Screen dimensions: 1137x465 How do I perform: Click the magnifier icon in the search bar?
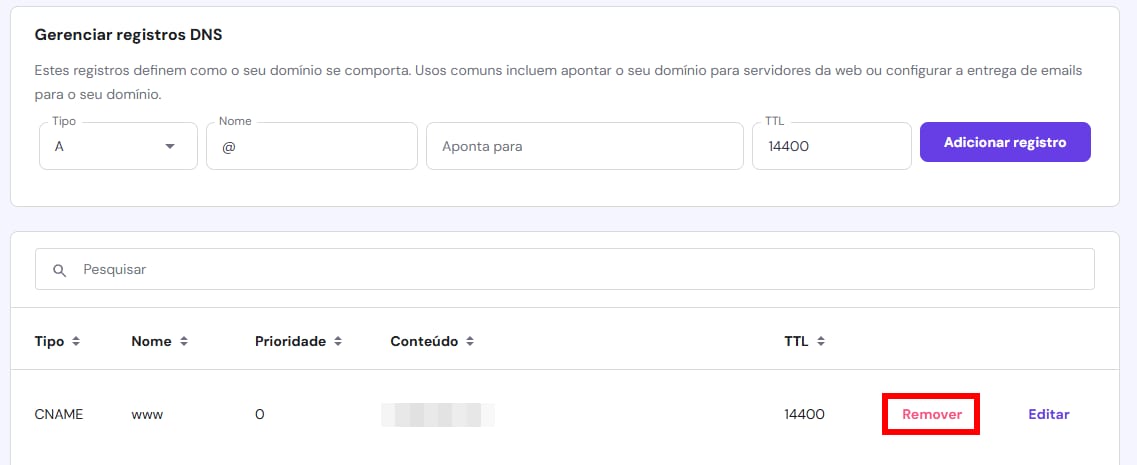[60, 270]
